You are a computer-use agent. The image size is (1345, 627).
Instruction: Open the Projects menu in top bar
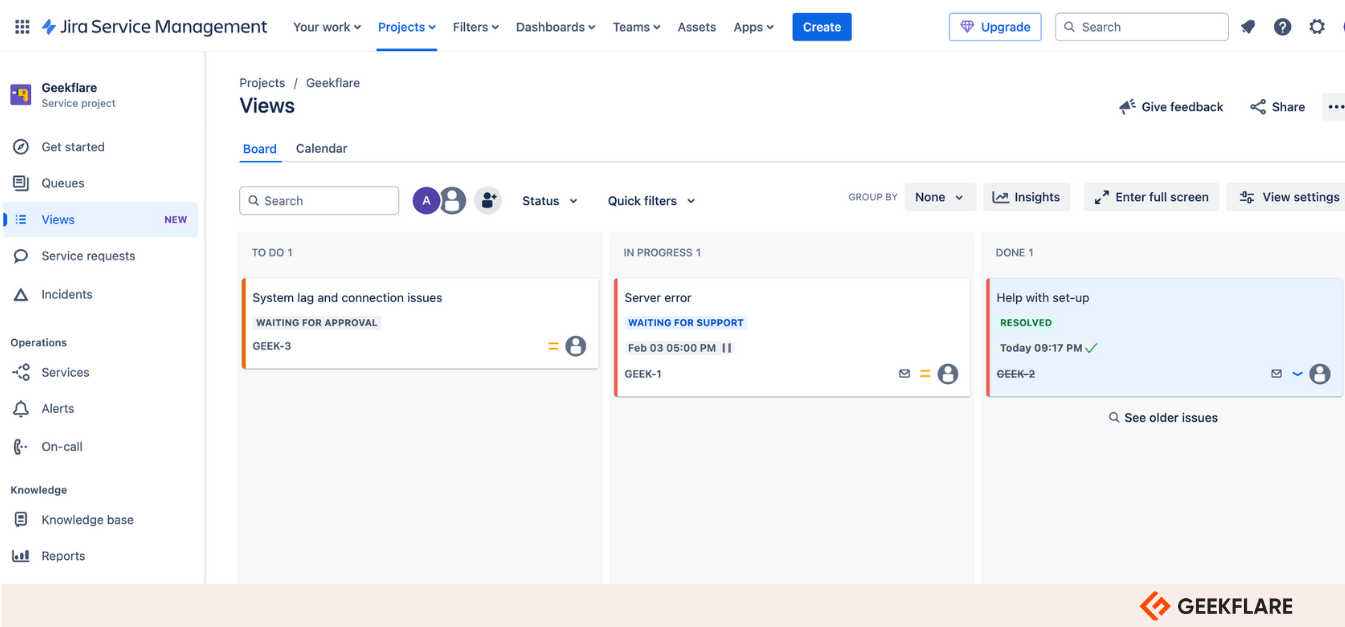click(406, 27)
